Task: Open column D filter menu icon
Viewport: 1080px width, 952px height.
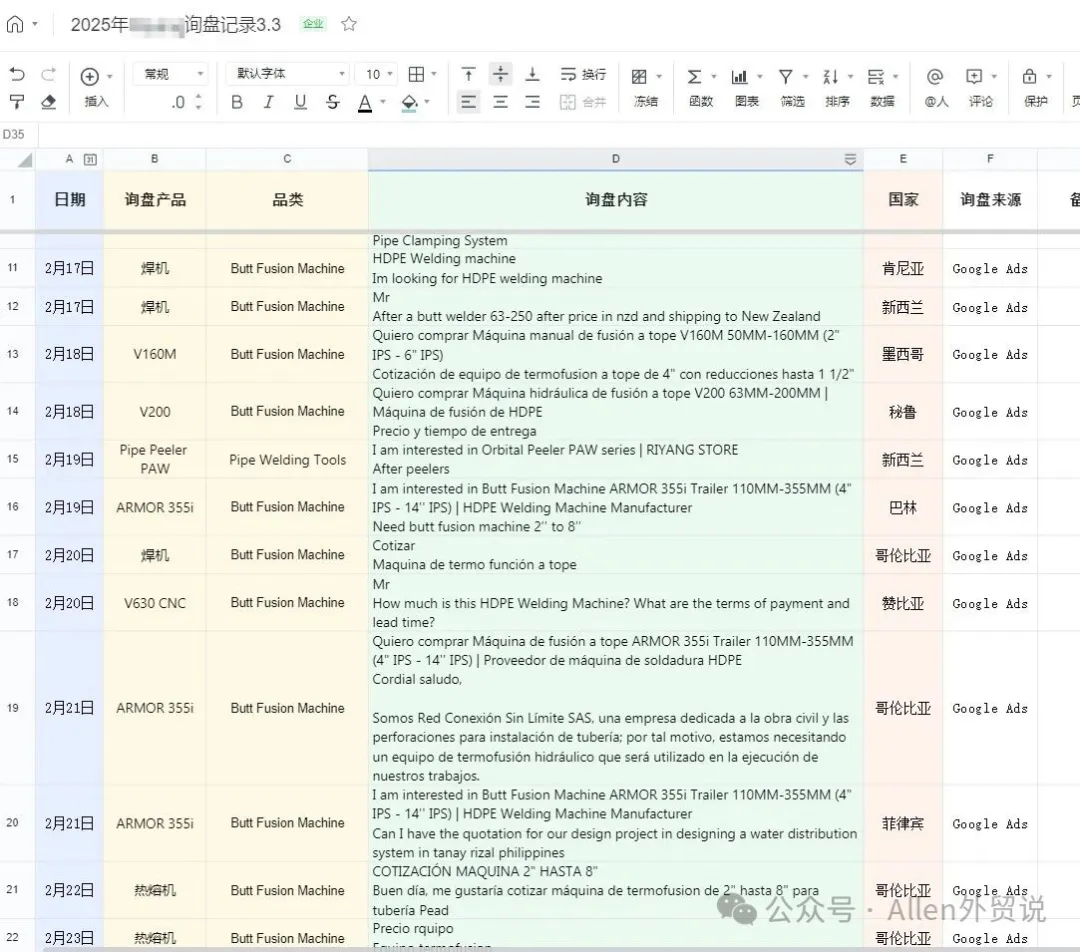Action: 851,160
